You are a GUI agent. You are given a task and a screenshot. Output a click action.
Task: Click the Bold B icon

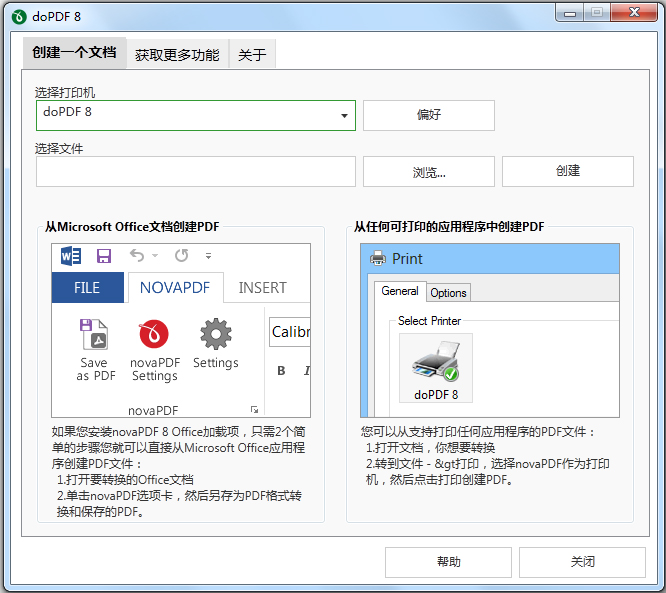tap(281, 371)
